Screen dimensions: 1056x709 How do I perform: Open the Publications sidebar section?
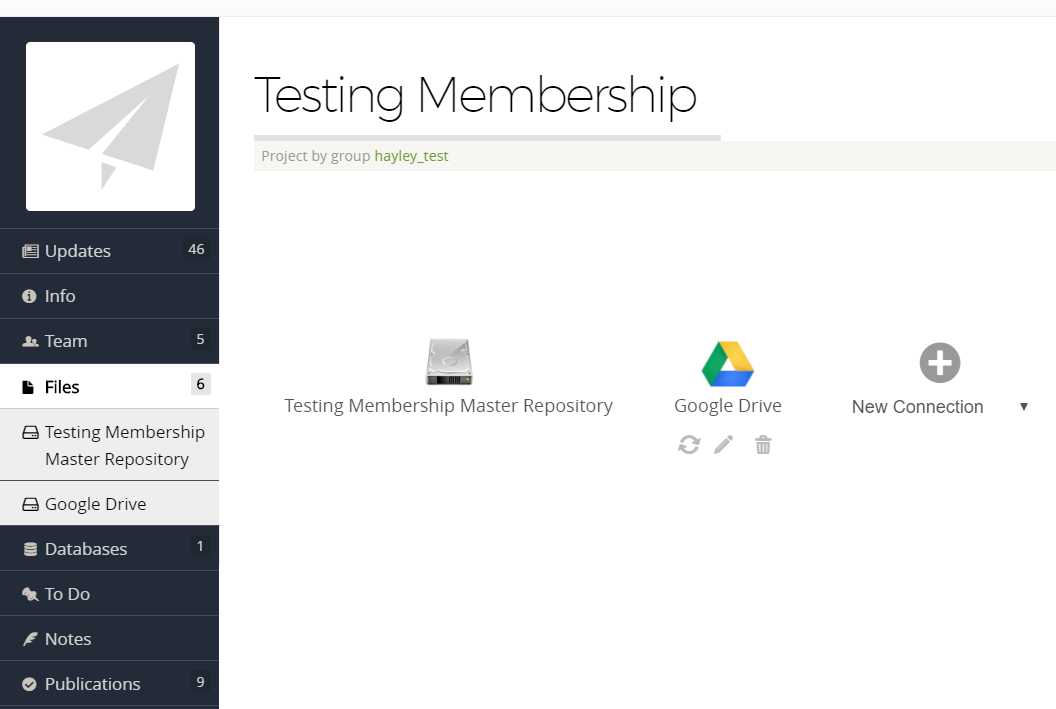pos(92,684)
